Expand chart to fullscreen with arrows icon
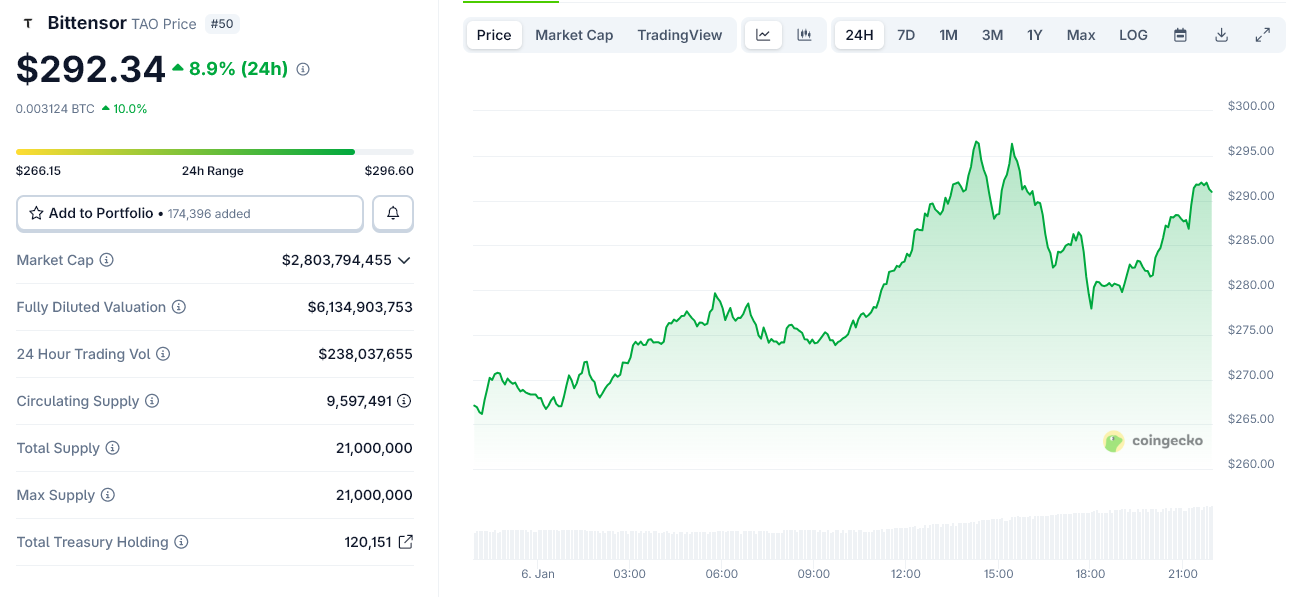Viewport: 1311px width, 597px height. click(1262, 34)
